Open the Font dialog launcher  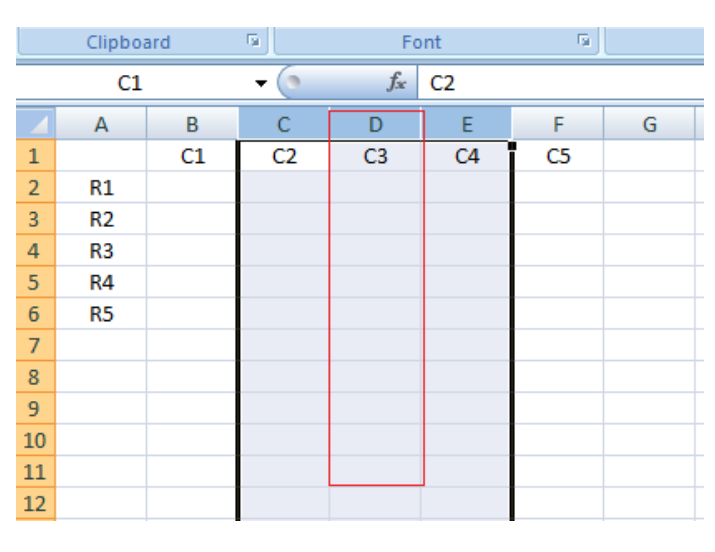tap(582, 43)
